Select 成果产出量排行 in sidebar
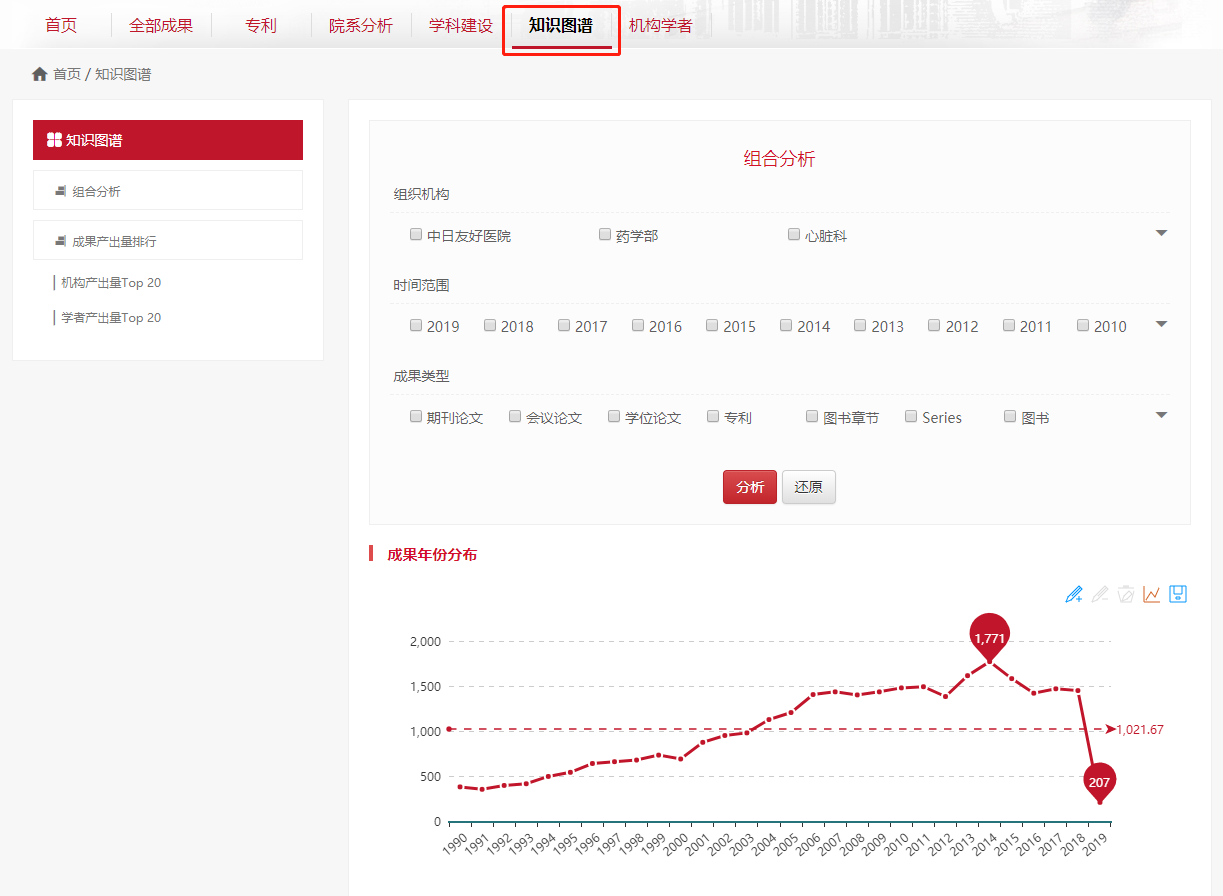The height and width of the screenshot is (896, 1223). point(114,241)
